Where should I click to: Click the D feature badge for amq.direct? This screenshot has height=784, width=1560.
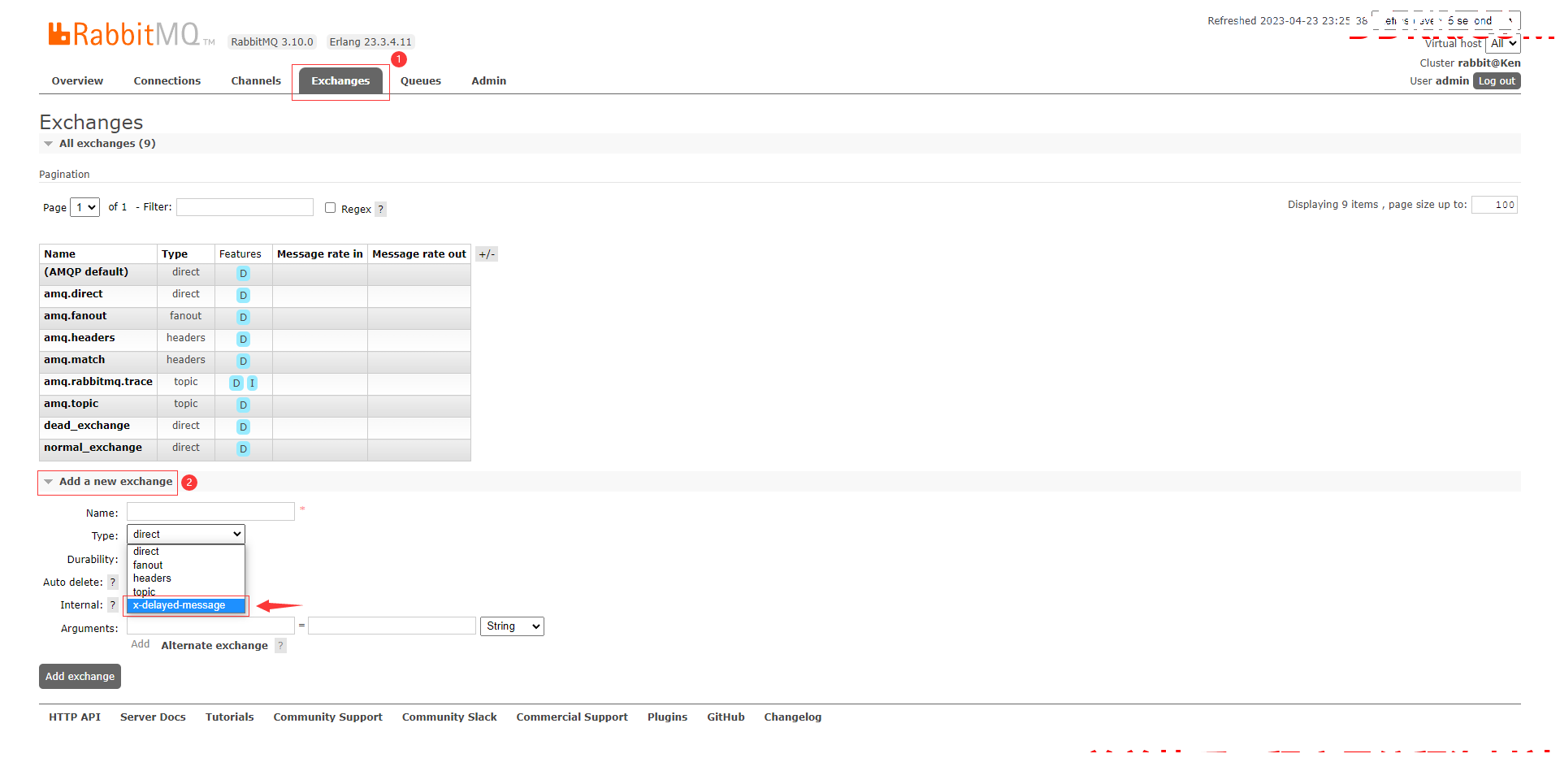[x=243, y=296]
